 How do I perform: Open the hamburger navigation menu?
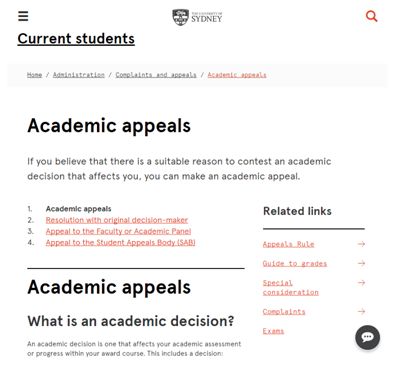pyautogui.click(x=23, y=16)
